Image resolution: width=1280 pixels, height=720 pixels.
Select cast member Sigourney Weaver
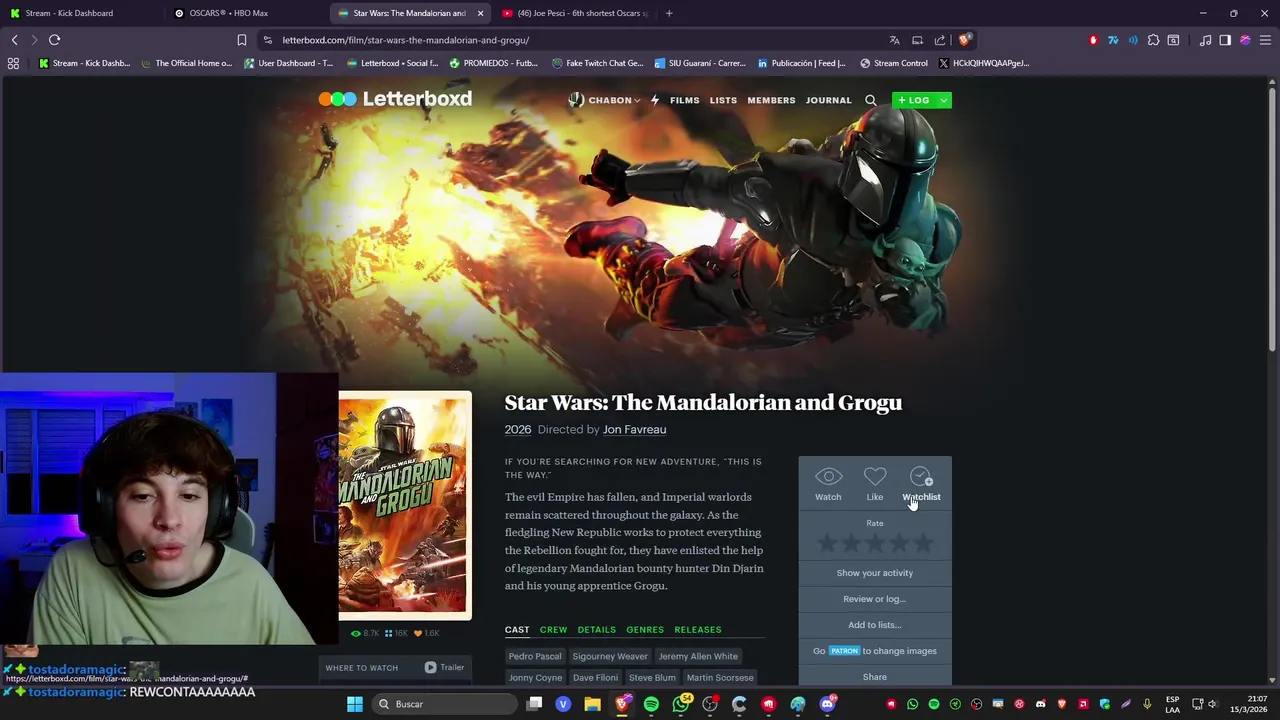(x=610, y=656)
